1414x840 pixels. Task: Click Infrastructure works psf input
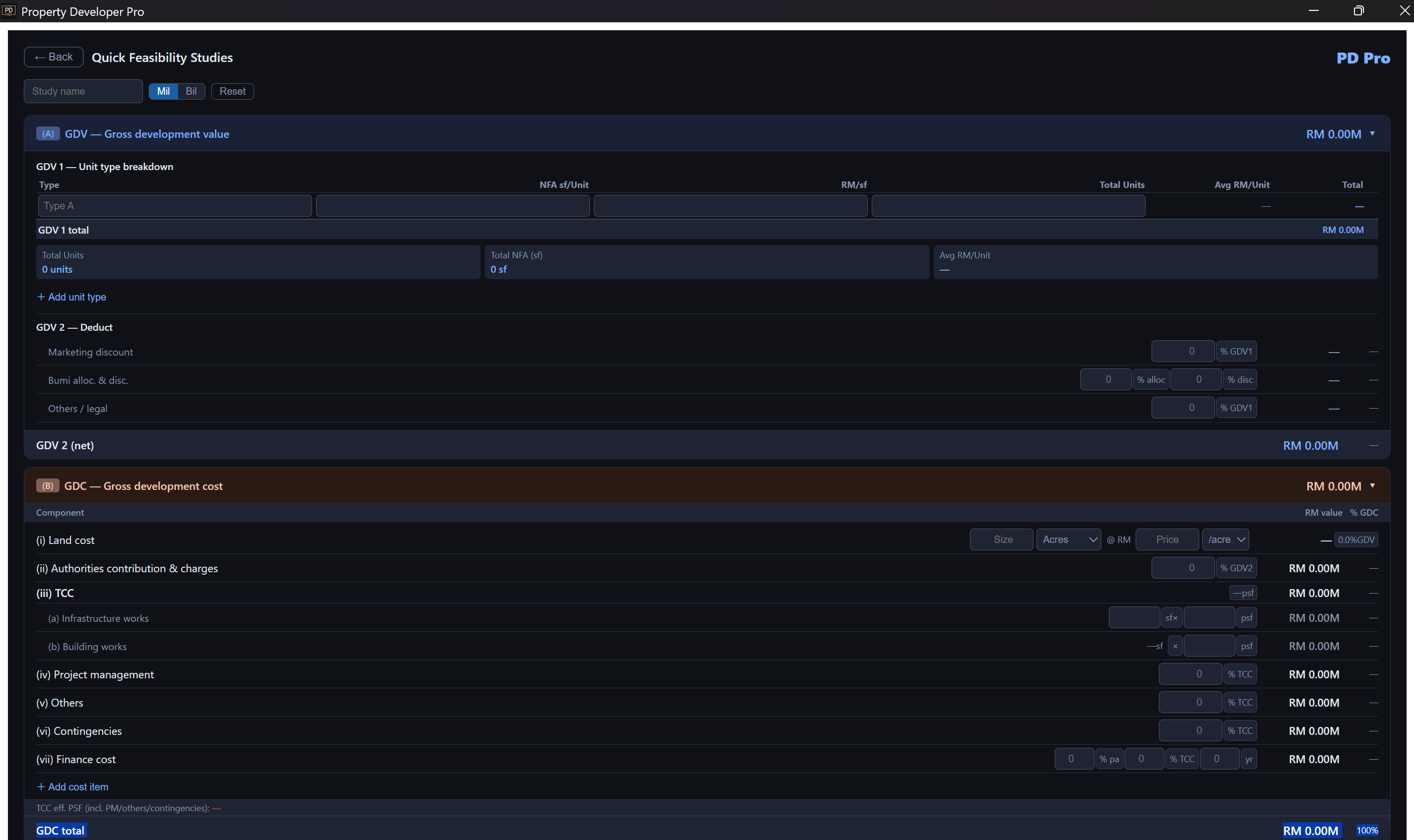tap(1209, 617)
